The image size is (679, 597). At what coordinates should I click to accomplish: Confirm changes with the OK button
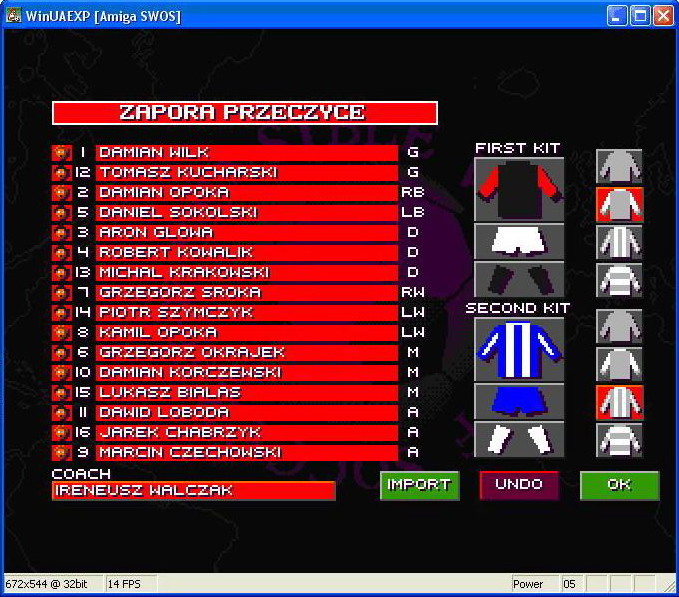pyautogui.click(x=619, y=485)
